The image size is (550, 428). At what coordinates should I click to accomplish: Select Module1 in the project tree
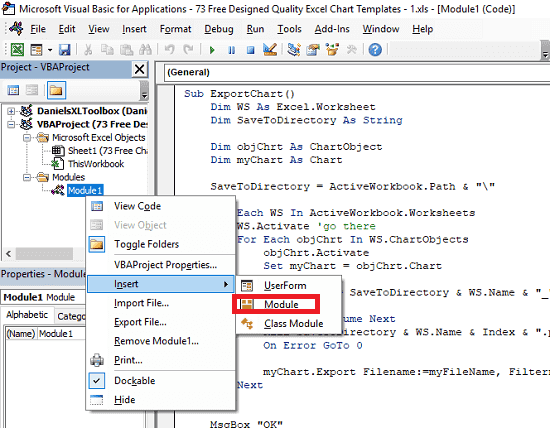pos(85,190)
